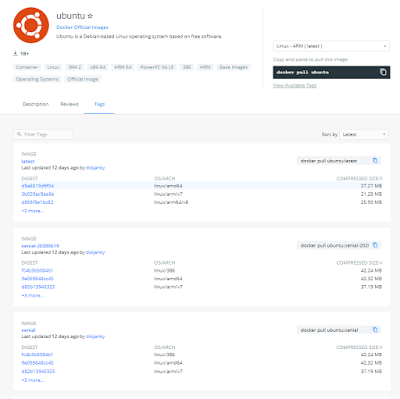400x399 pixels.
Task: Click Compressed Size info icon in latest card
Action: tap(381, 178)
